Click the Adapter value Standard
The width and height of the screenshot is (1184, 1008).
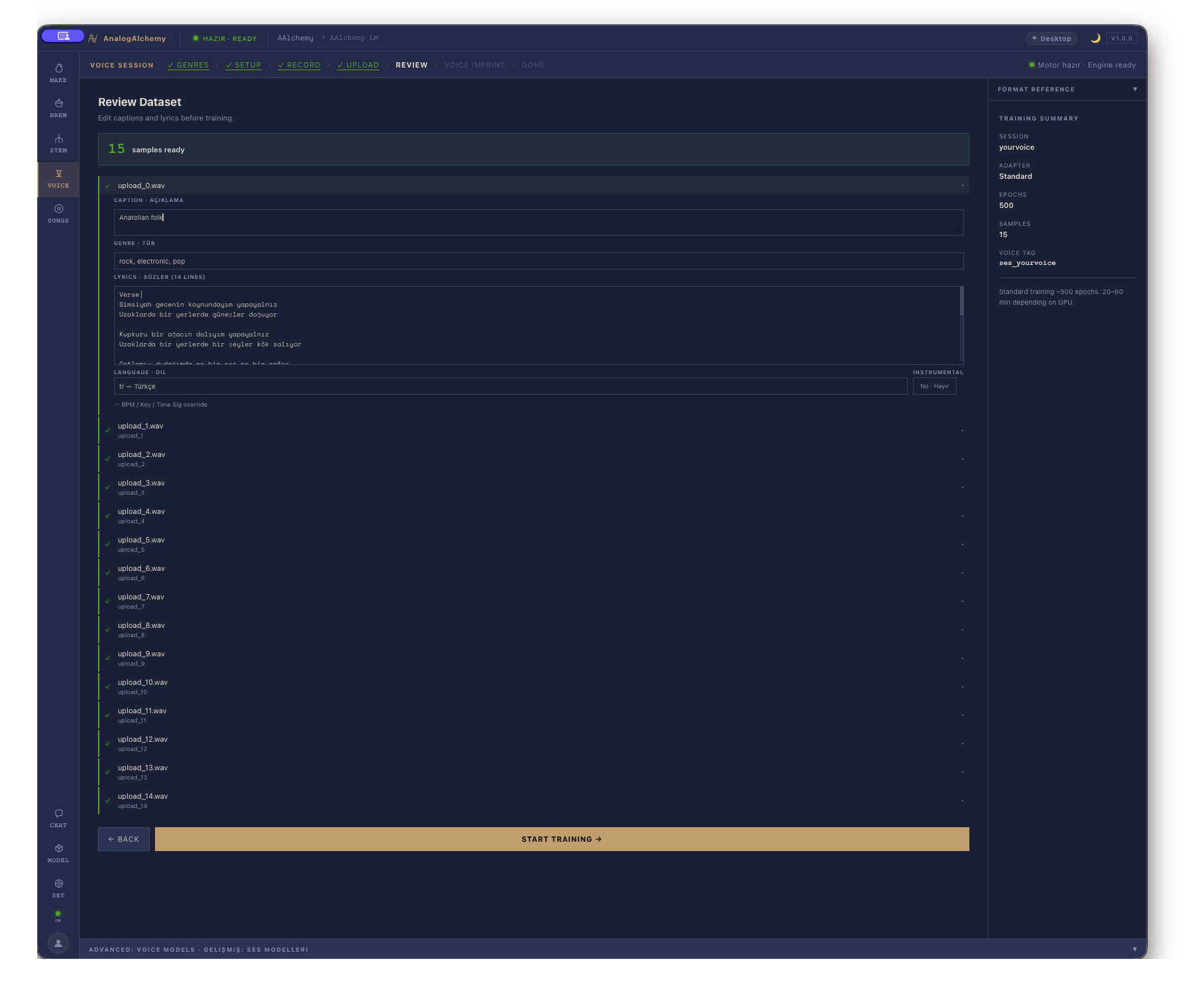[1016, 176]
